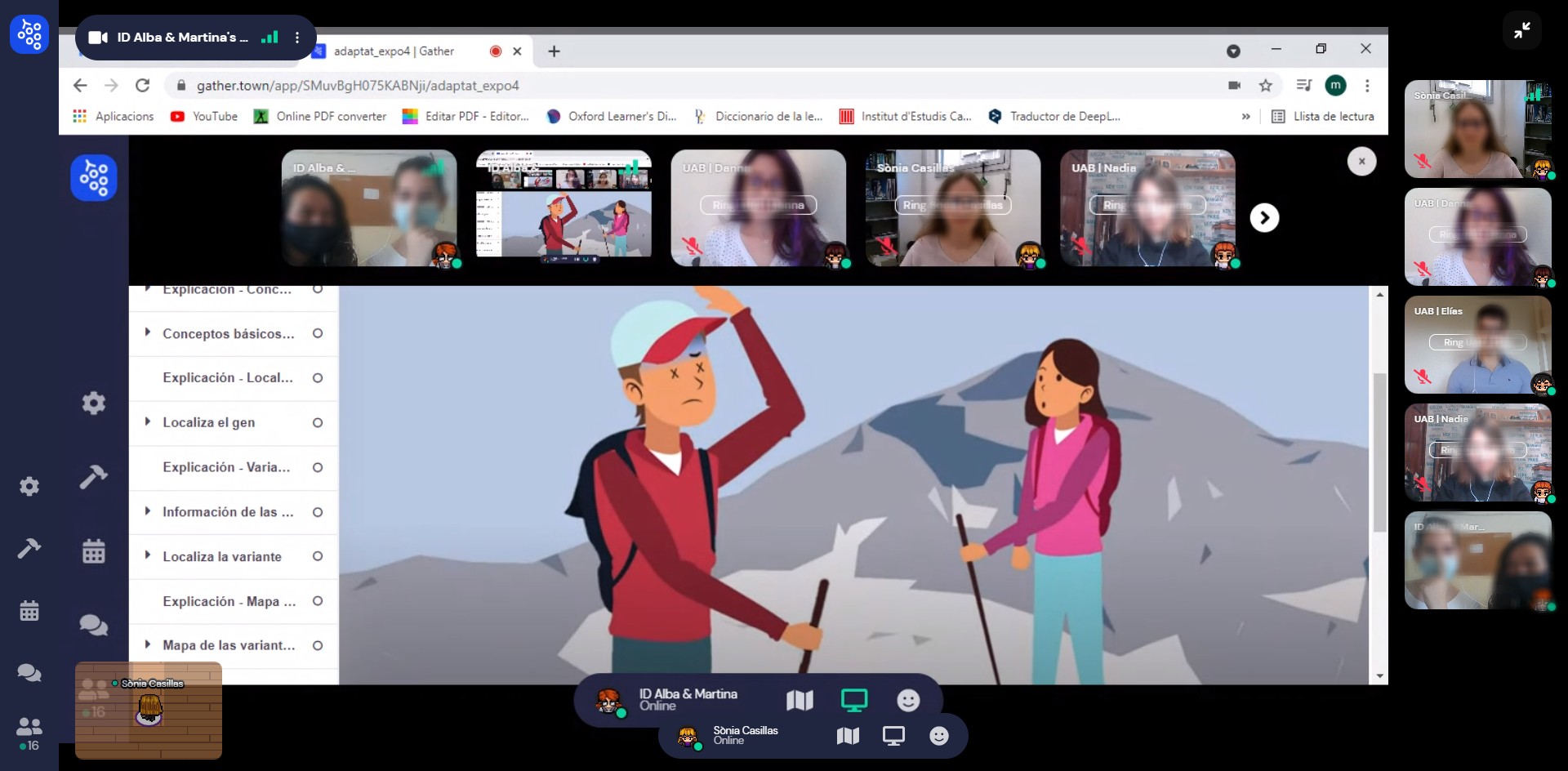1568x771 pixels.
Task: Click the outer Gather logo icon at top-left
Action: [x=29, y=34]
